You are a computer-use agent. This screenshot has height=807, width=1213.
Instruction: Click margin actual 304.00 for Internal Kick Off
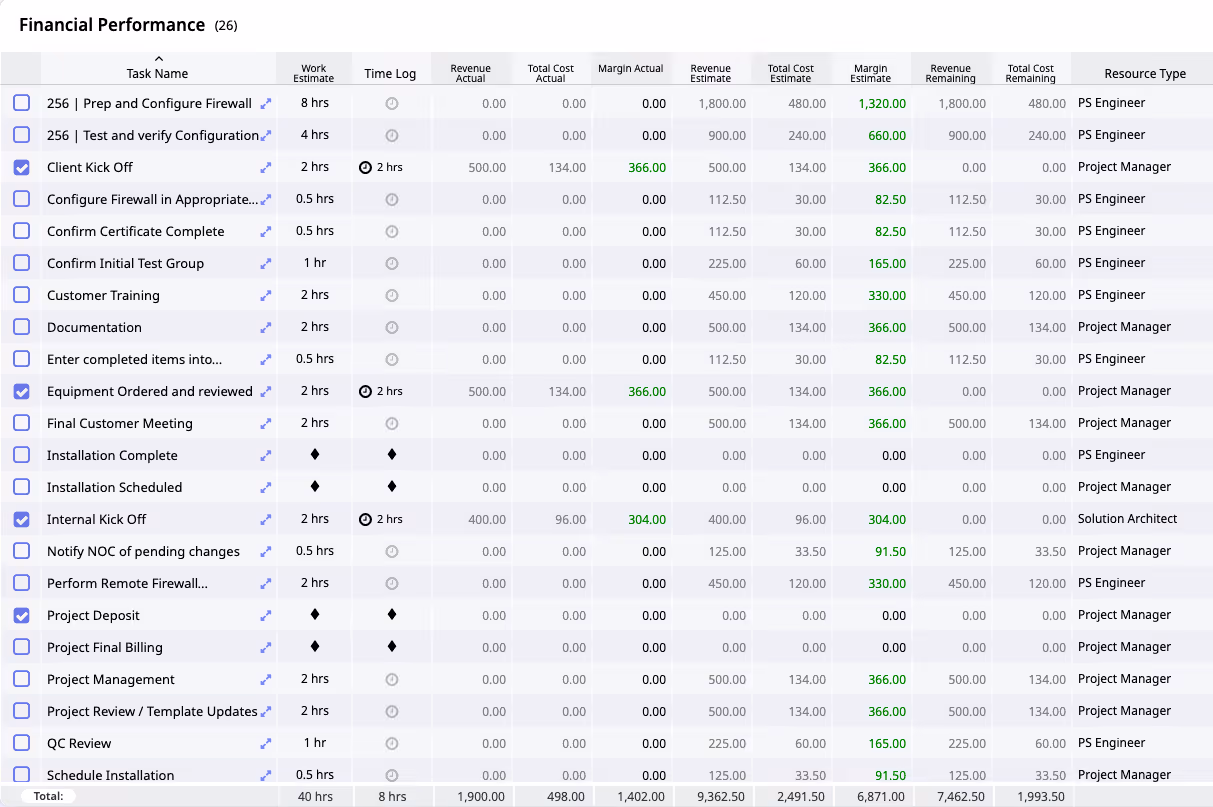tap(647, 520)
